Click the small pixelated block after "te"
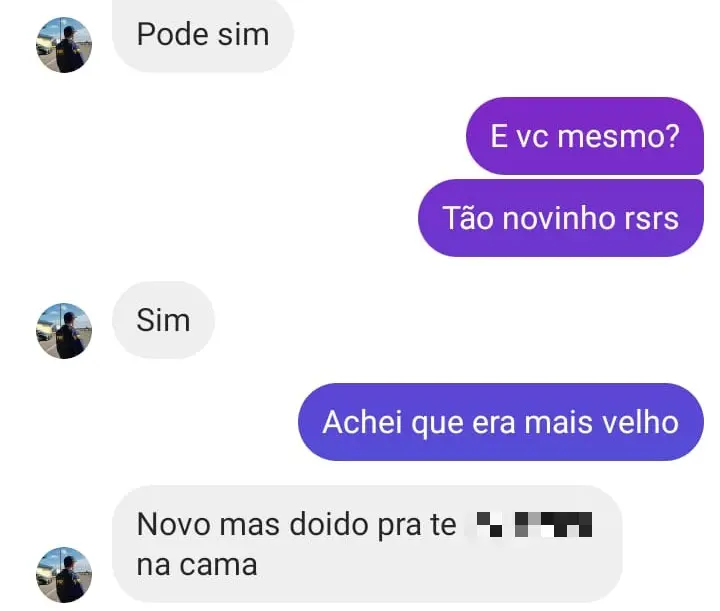This screenshot has height=611, width=720. (489, 524)
